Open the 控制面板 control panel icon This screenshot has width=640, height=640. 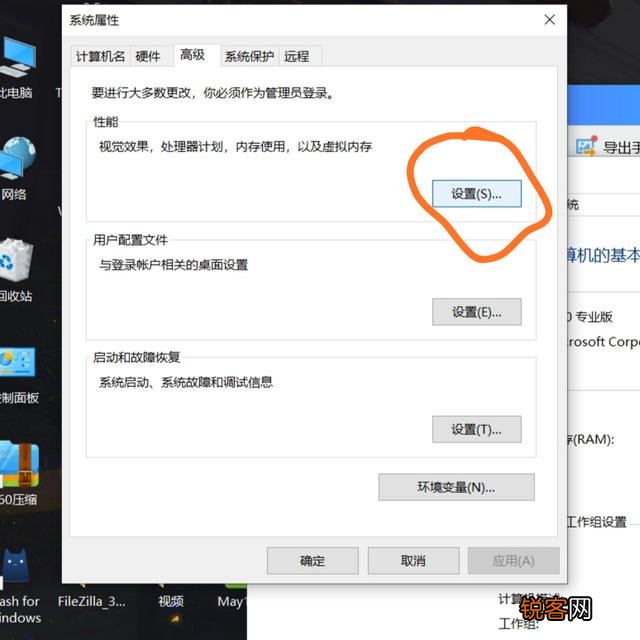[17, 362]
